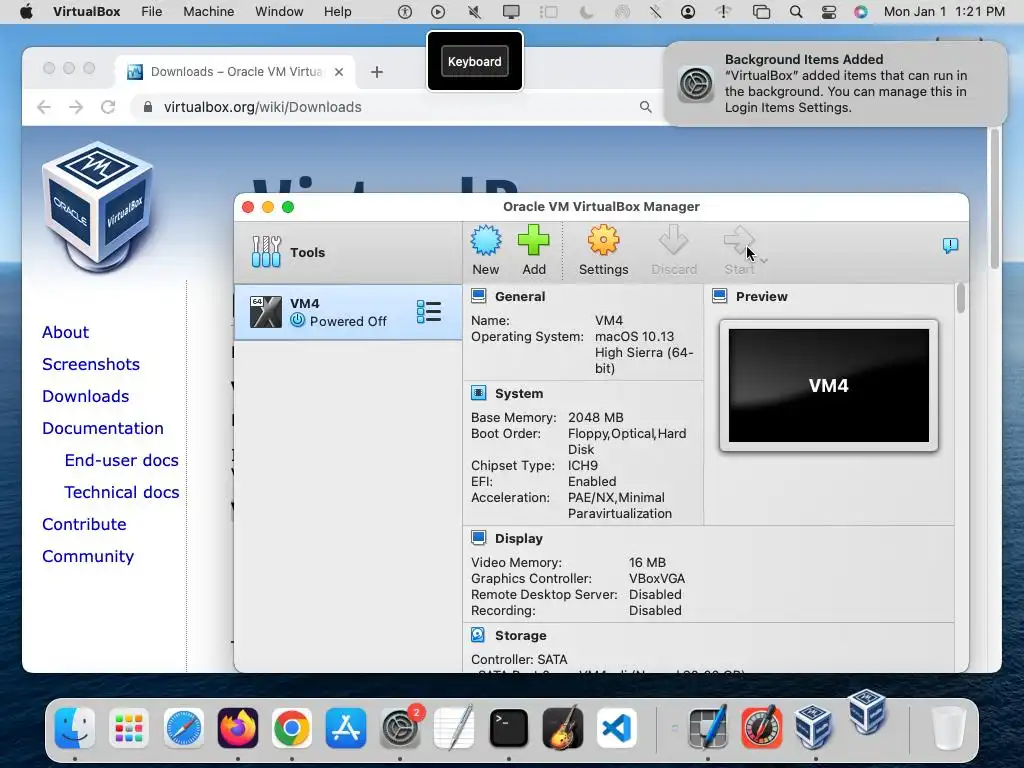Select the Downloads – Oracle VM VirtualBox browser tab
The height and width of the screenshot is (768, 1024).
click(236, 72)
